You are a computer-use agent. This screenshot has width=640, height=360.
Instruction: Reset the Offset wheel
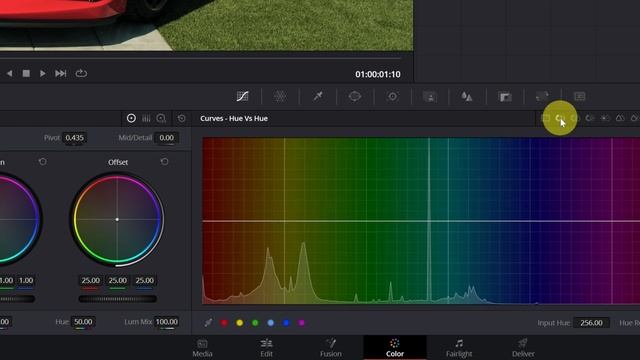164,162
